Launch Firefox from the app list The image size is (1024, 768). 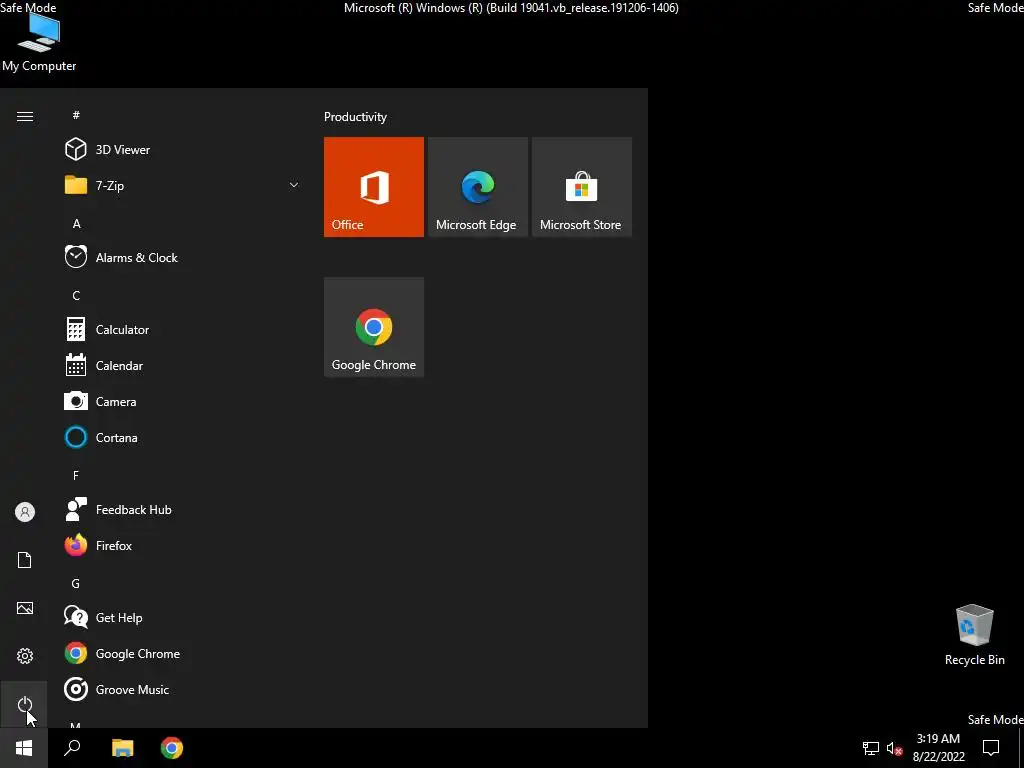(183, 545)
